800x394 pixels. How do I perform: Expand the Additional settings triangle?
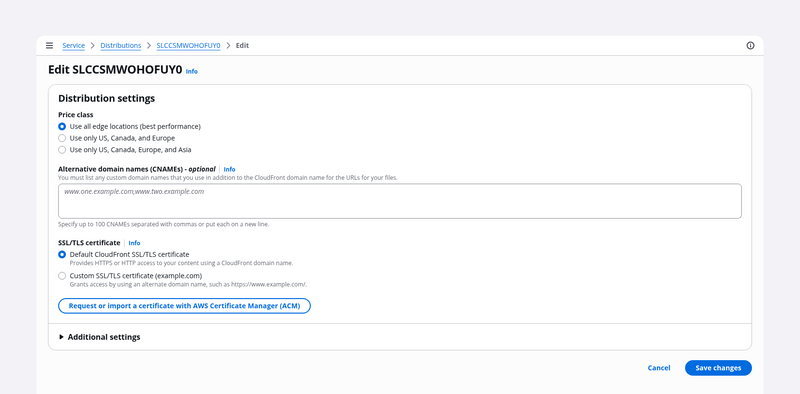click(61, 337)
